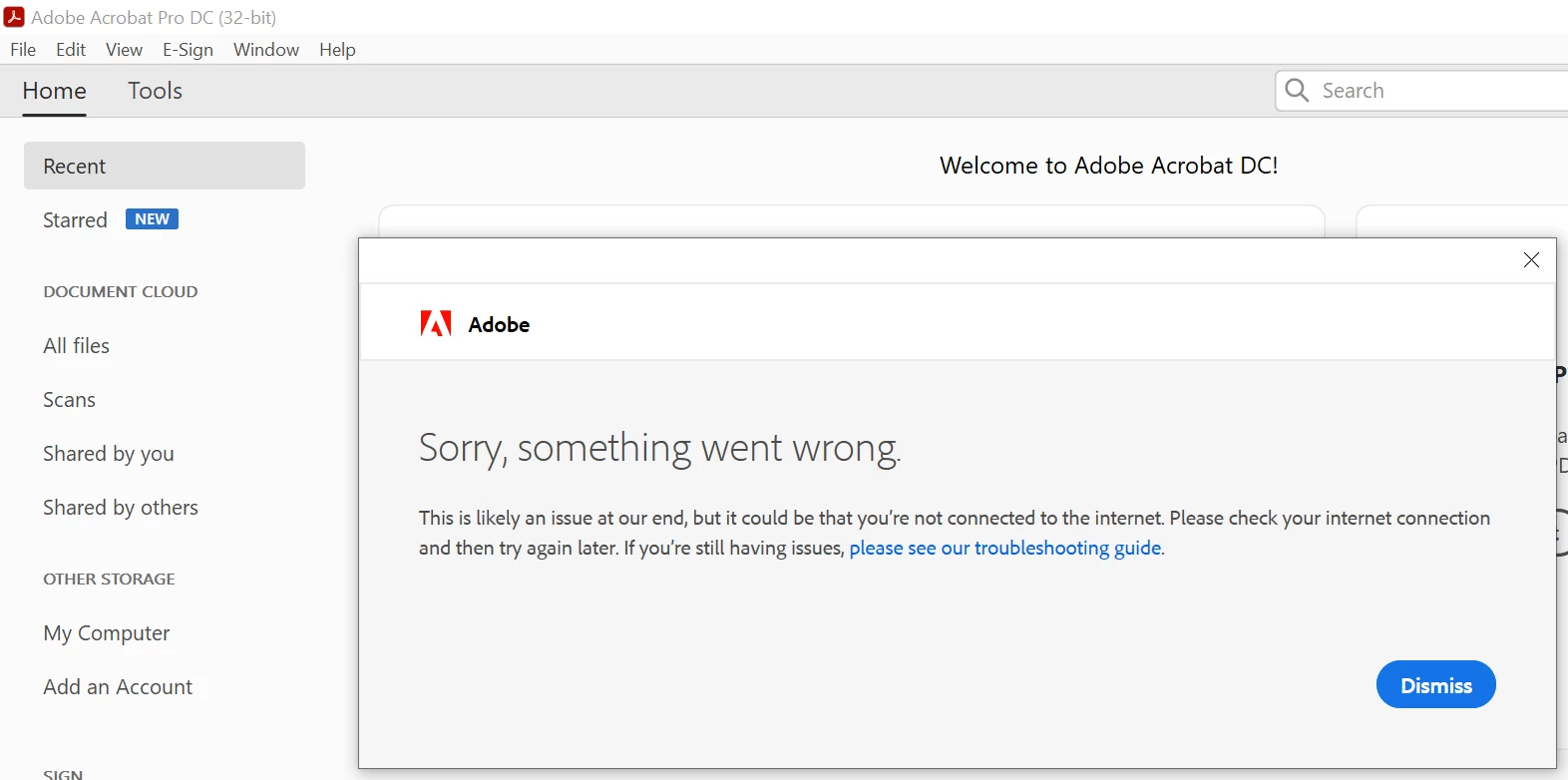The width and height of the screenshot is (1568, 780).
Task: Open the View menu
Action: pos(124,50)
